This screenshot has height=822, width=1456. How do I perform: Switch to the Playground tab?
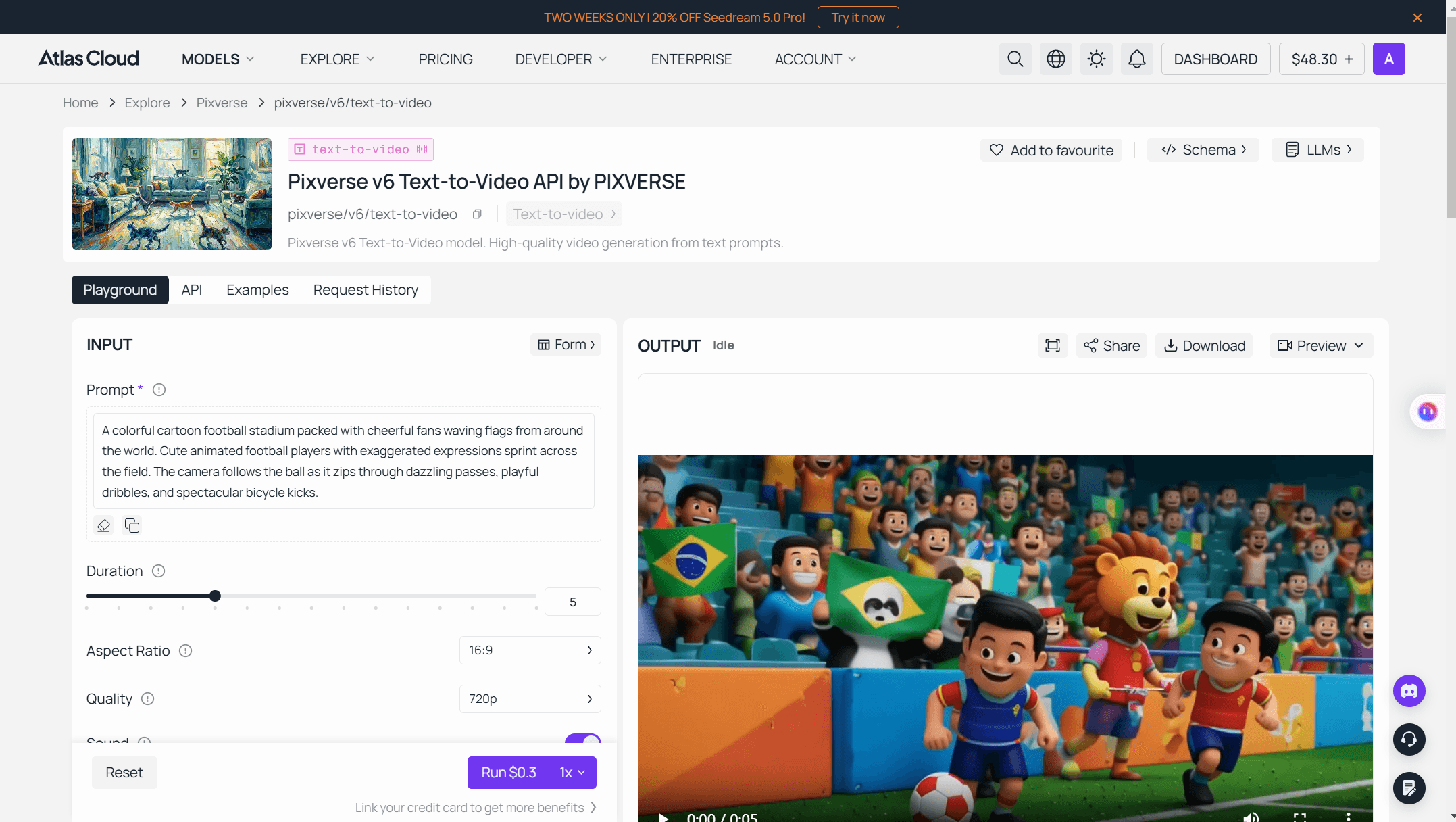(x=120, y=290)
